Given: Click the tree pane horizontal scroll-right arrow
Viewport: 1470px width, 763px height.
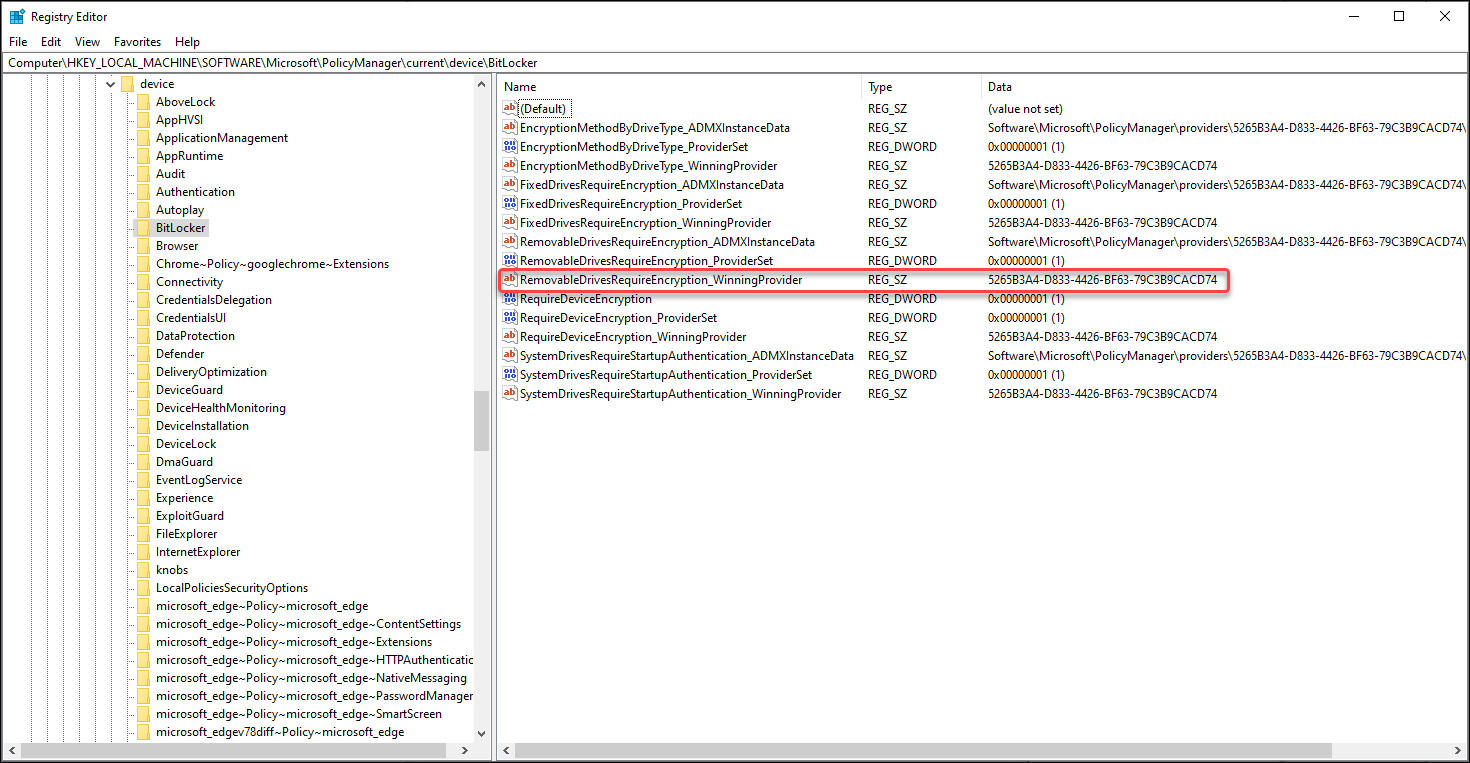Looking at the screenshot, I should (466, 750).
